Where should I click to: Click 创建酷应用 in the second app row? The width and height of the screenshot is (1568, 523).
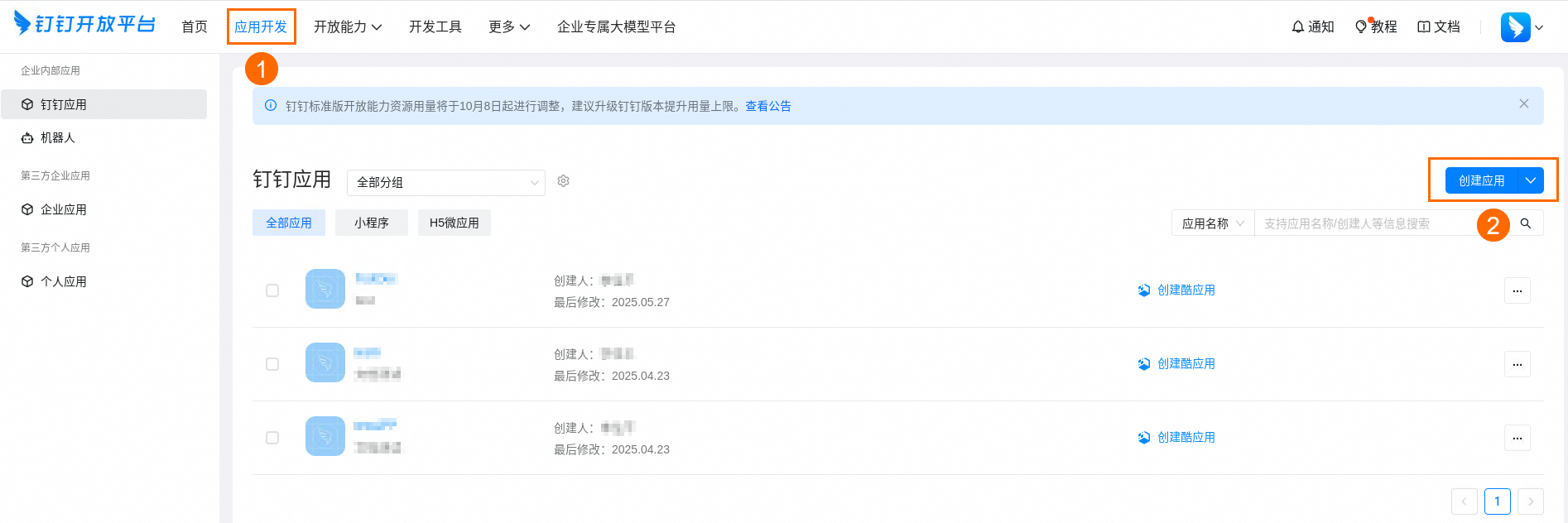[x=1176, y=363]
